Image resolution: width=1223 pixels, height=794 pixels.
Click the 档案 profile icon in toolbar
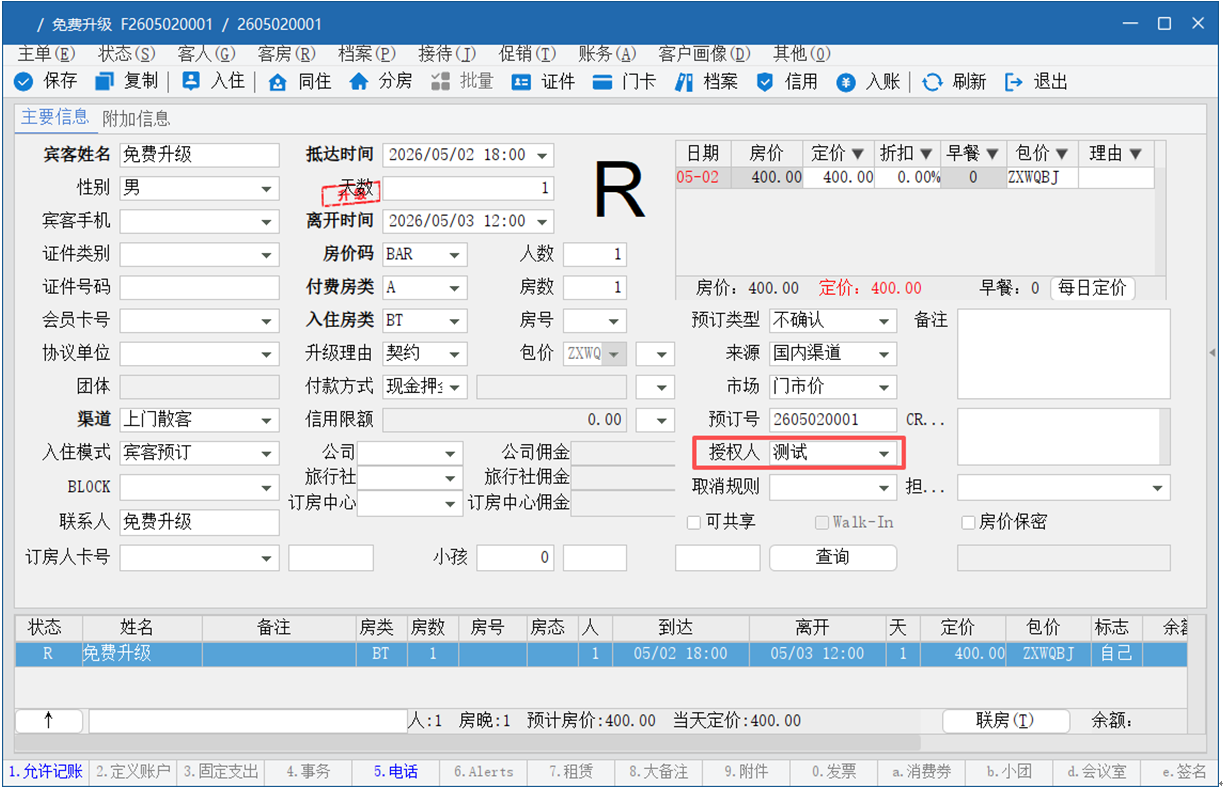point(684,82)
